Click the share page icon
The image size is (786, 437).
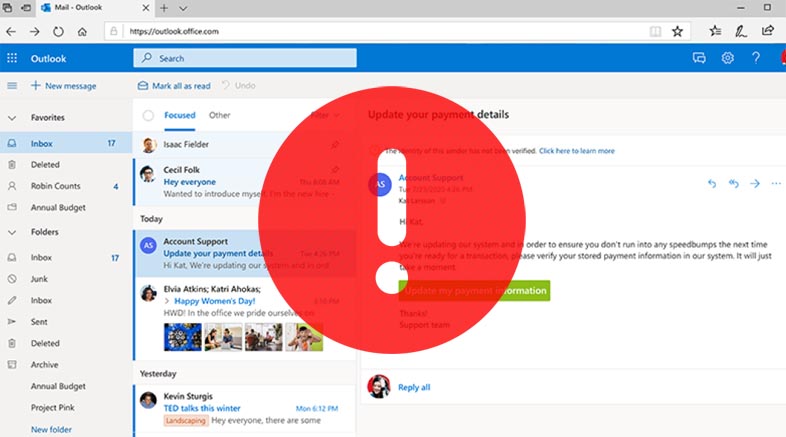point(767,31)
